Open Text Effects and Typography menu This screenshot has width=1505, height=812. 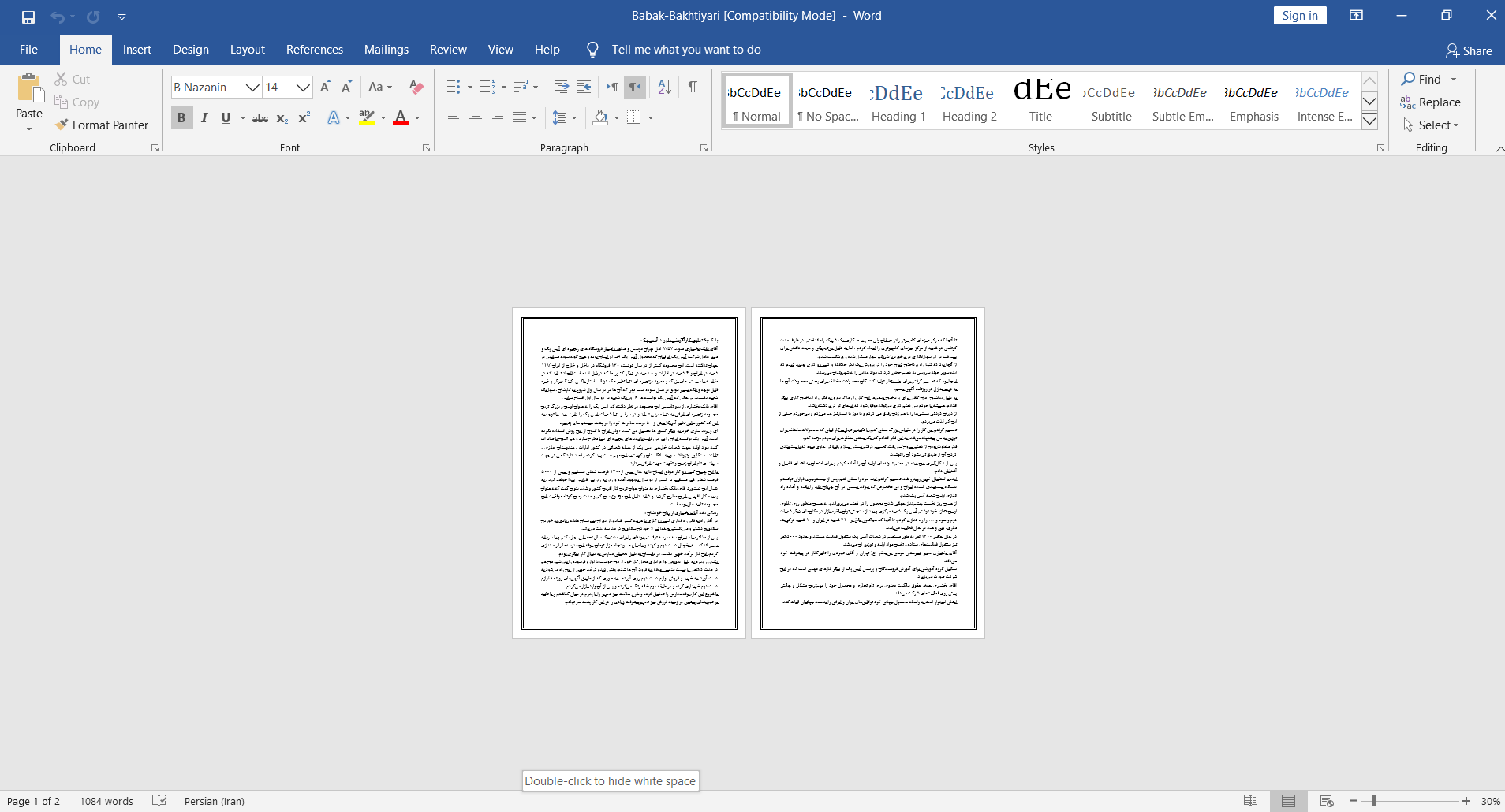338,117
